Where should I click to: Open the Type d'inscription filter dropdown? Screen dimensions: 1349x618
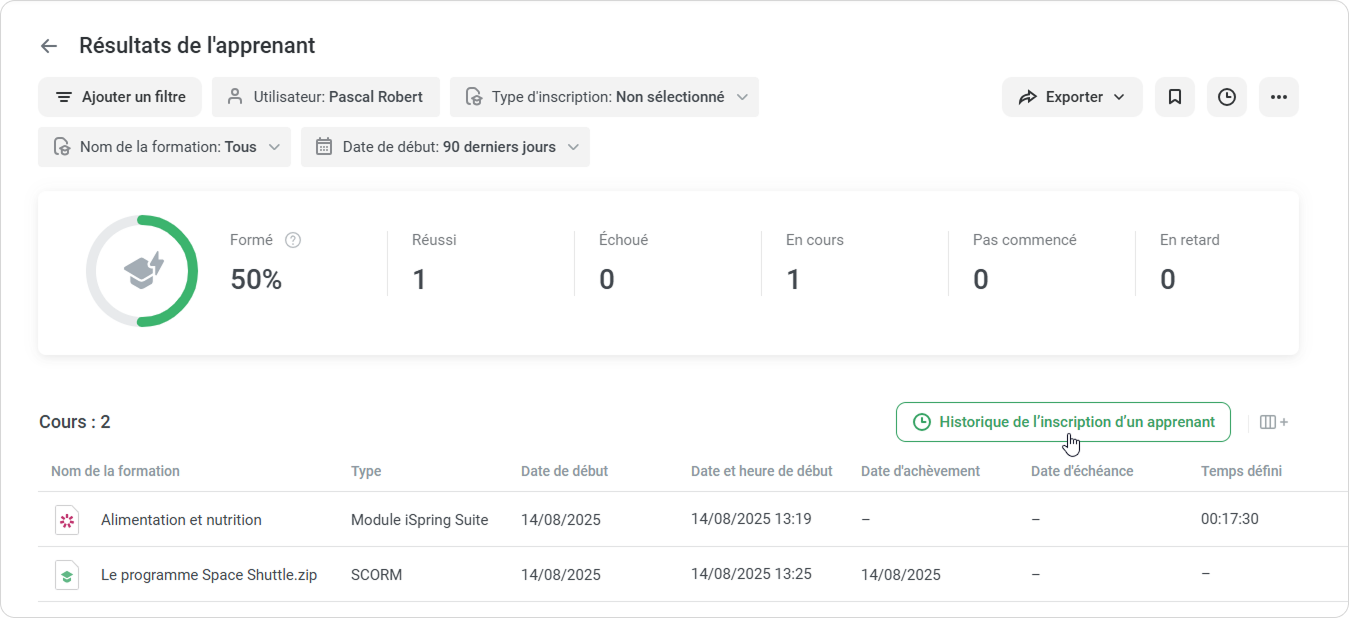pos(604,97)
